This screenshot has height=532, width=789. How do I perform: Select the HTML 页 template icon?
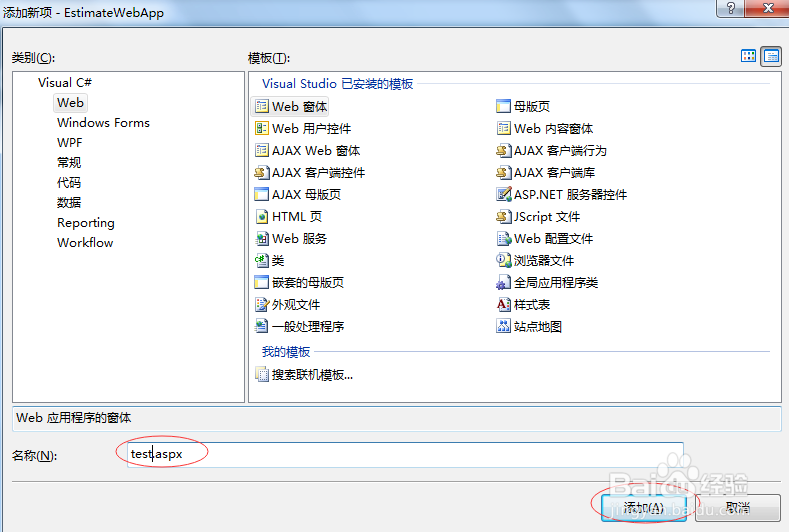262,216
